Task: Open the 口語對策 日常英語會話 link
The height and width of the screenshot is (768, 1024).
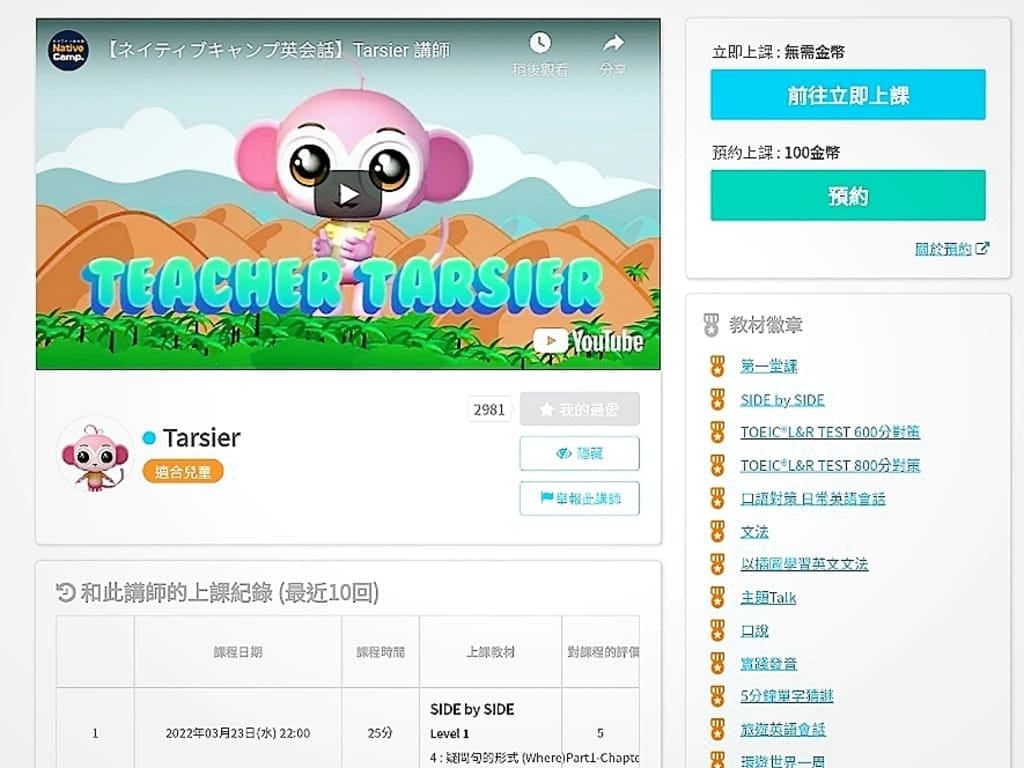Action: coord(812,499)
